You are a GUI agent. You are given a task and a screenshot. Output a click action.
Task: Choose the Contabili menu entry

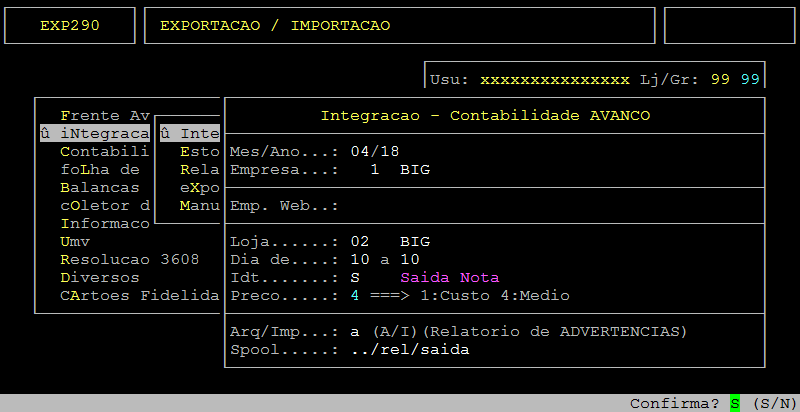pos(105,152)
